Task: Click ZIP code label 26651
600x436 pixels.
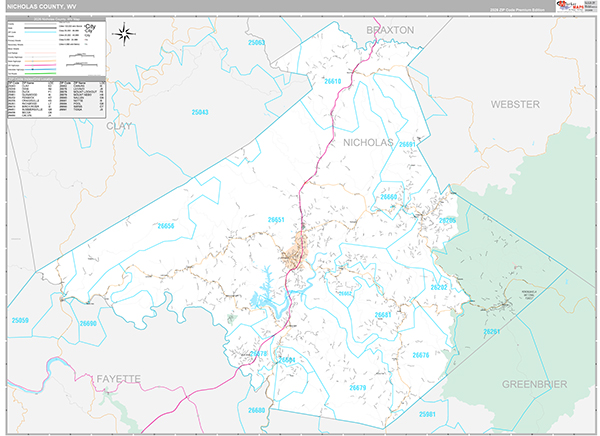Action: (x=276, y=220)
